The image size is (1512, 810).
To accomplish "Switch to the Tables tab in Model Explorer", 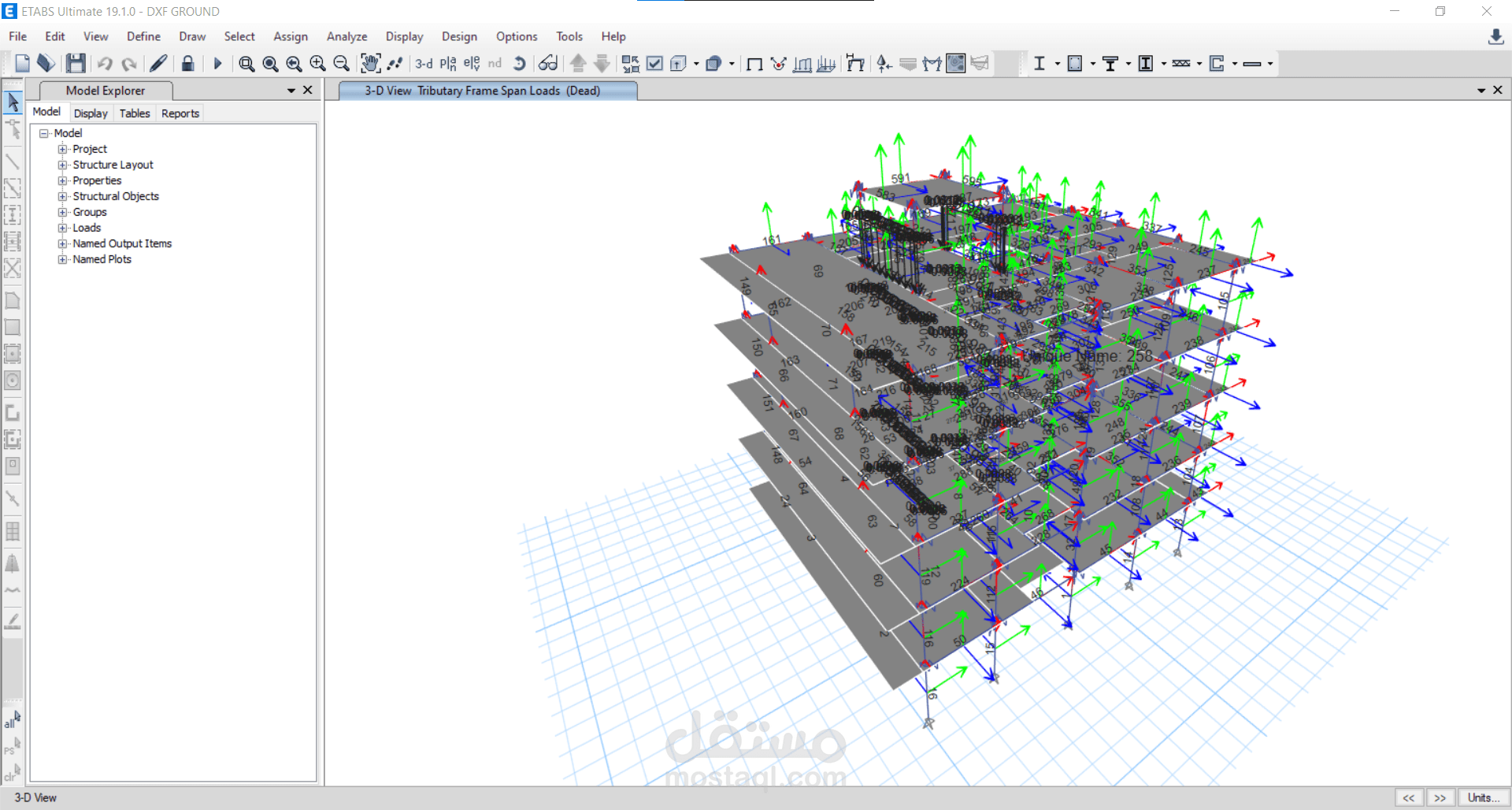I will point(135,113).
